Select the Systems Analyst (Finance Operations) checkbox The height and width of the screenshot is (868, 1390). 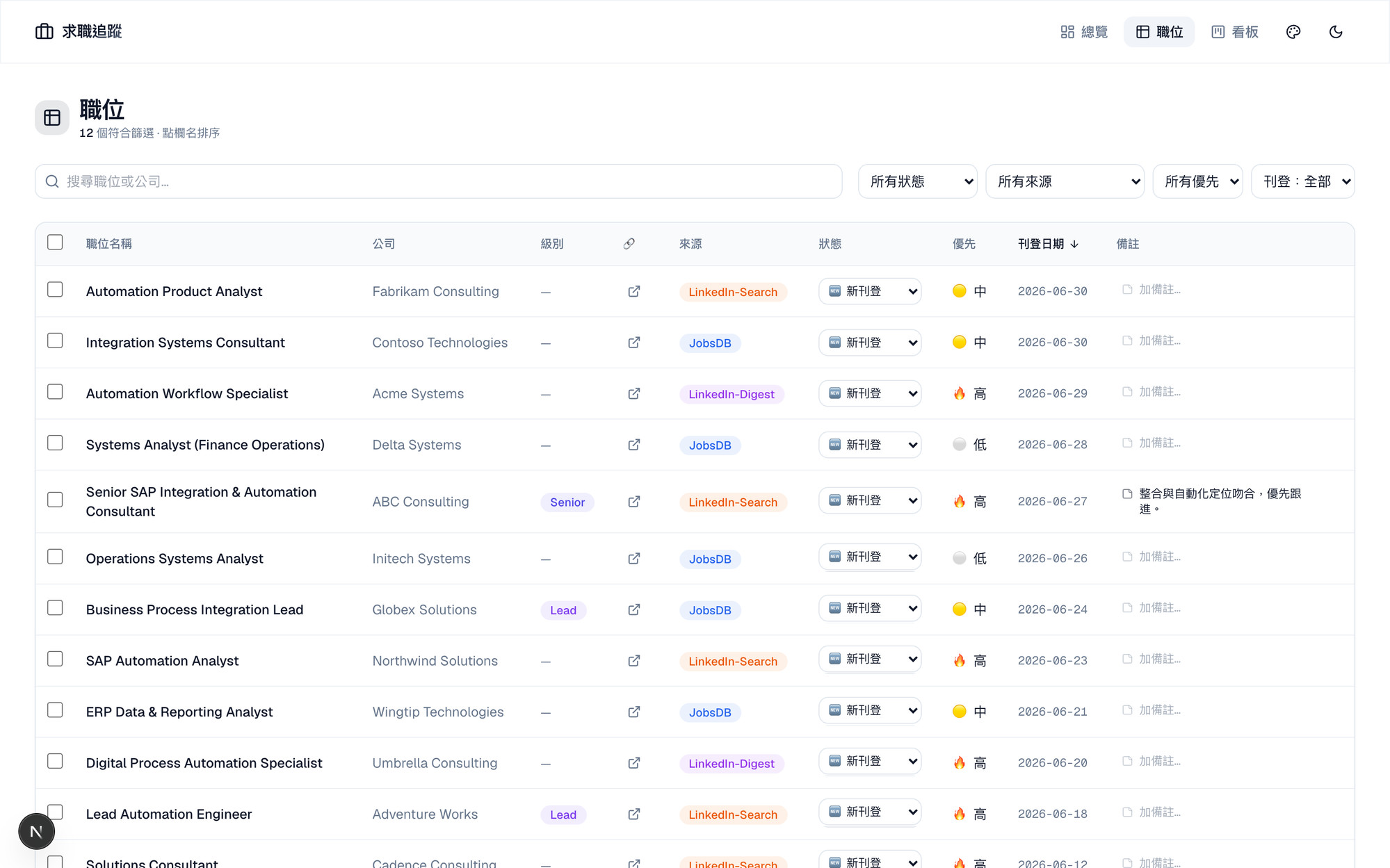[x=55, y=443]
